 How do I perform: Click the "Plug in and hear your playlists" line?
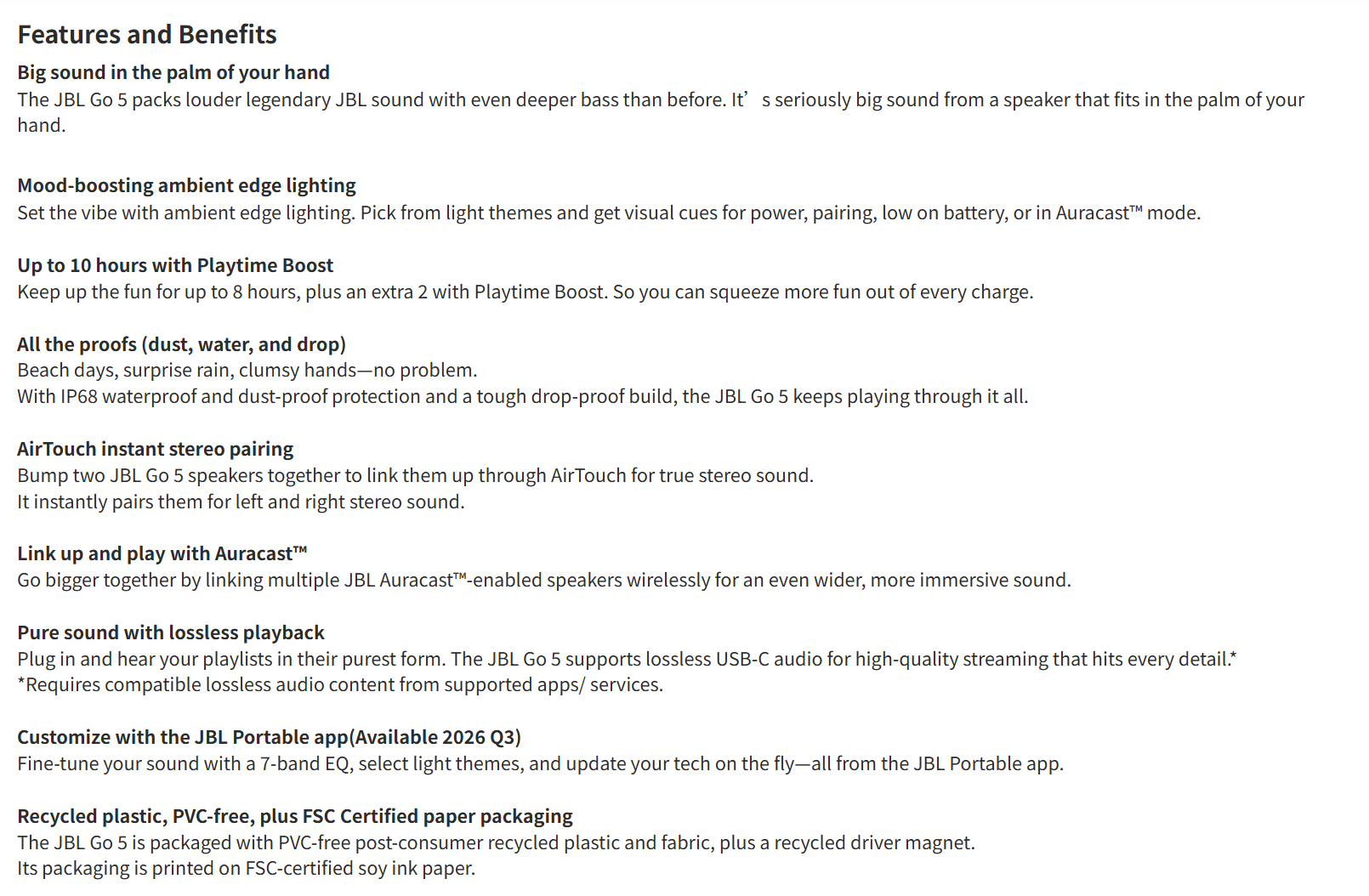click(x=626, y=659)
